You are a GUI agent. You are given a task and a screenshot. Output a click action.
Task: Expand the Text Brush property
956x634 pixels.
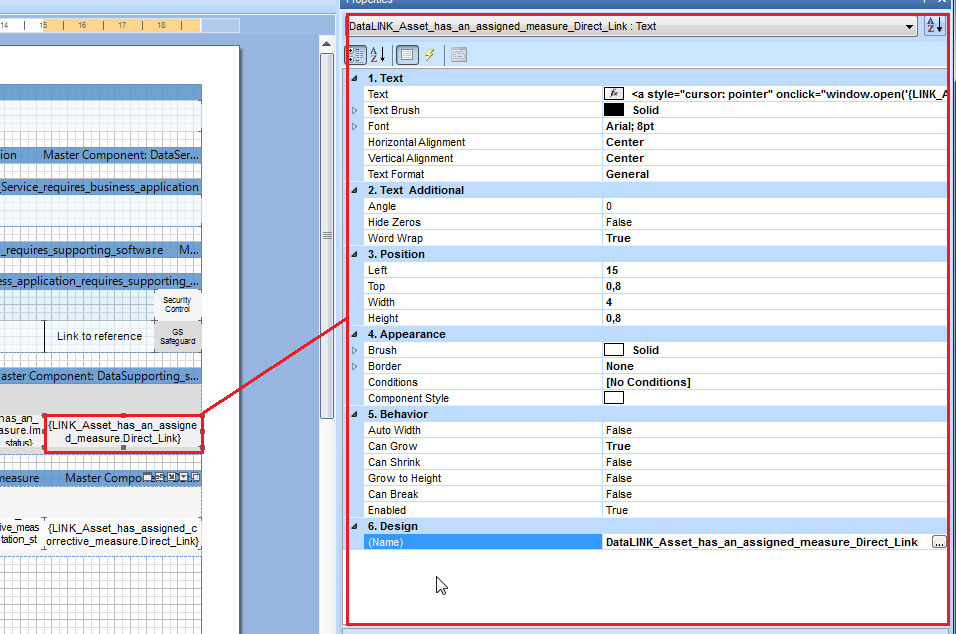click(354, 110)
